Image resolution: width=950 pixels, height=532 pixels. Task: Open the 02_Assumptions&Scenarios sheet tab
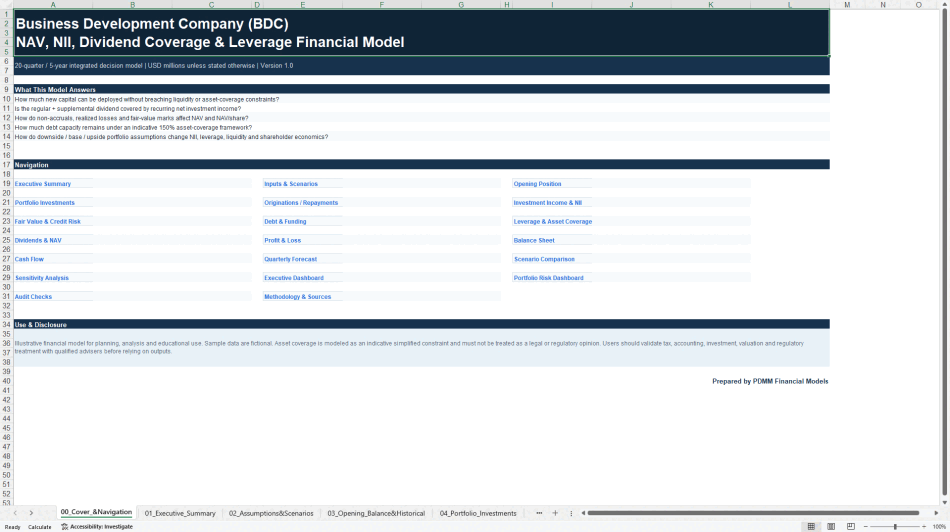coord(271,513)
